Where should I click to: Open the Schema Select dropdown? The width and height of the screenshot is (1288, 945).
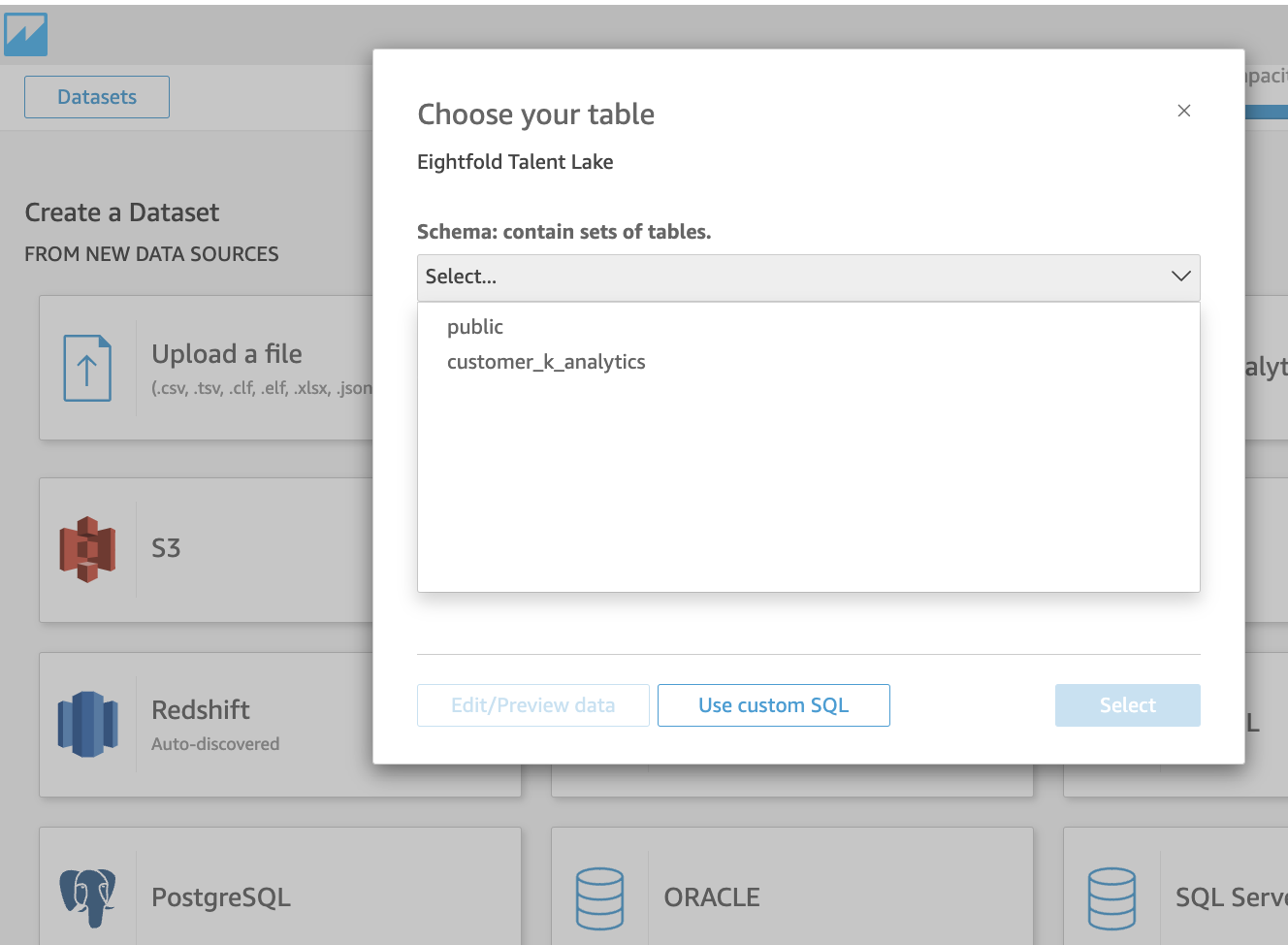click(x=809, y=277)
